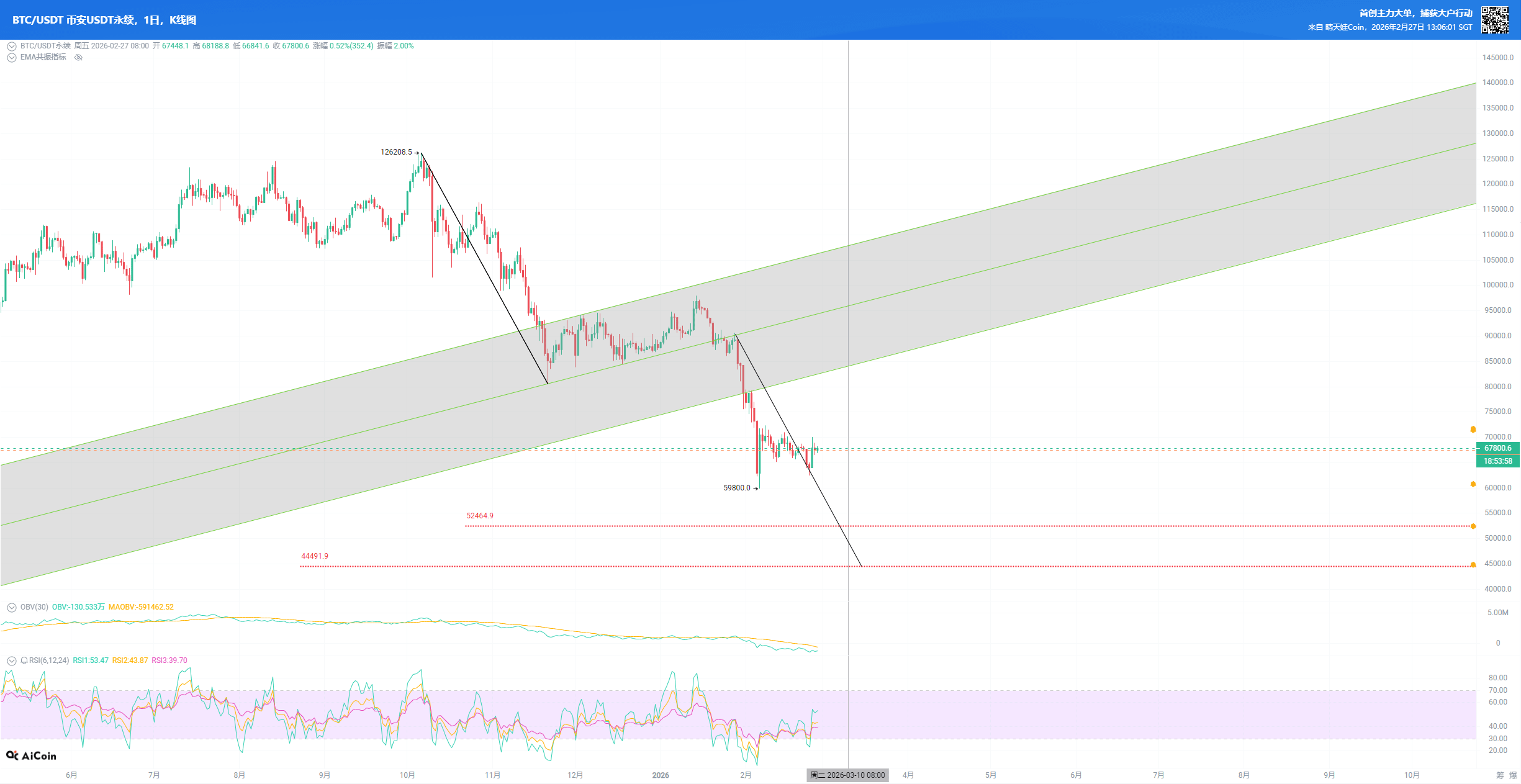This screenshot has height=784, width=1521.
Task: Toggle visibility of EMA共振指标 indicator
Action: pyautogui.click(x=78, y=57)
